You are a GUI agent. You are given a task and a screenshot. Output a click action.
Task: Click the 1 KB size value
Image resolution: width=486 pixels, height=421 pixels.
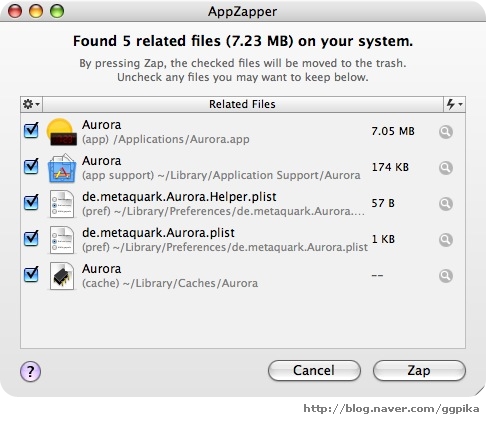[383, 239]
